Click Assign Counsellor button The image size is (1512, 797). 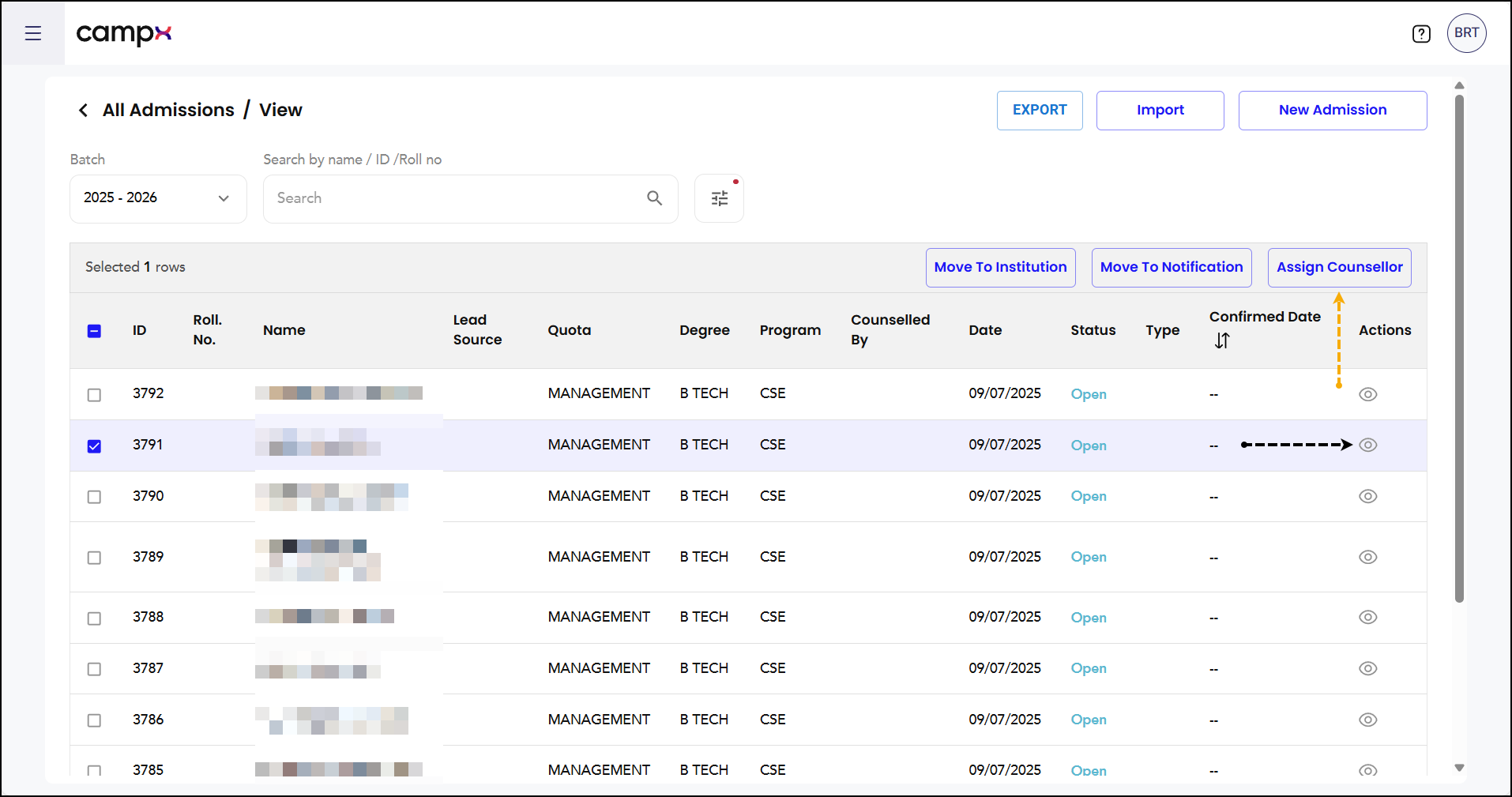click(1340, 268)
